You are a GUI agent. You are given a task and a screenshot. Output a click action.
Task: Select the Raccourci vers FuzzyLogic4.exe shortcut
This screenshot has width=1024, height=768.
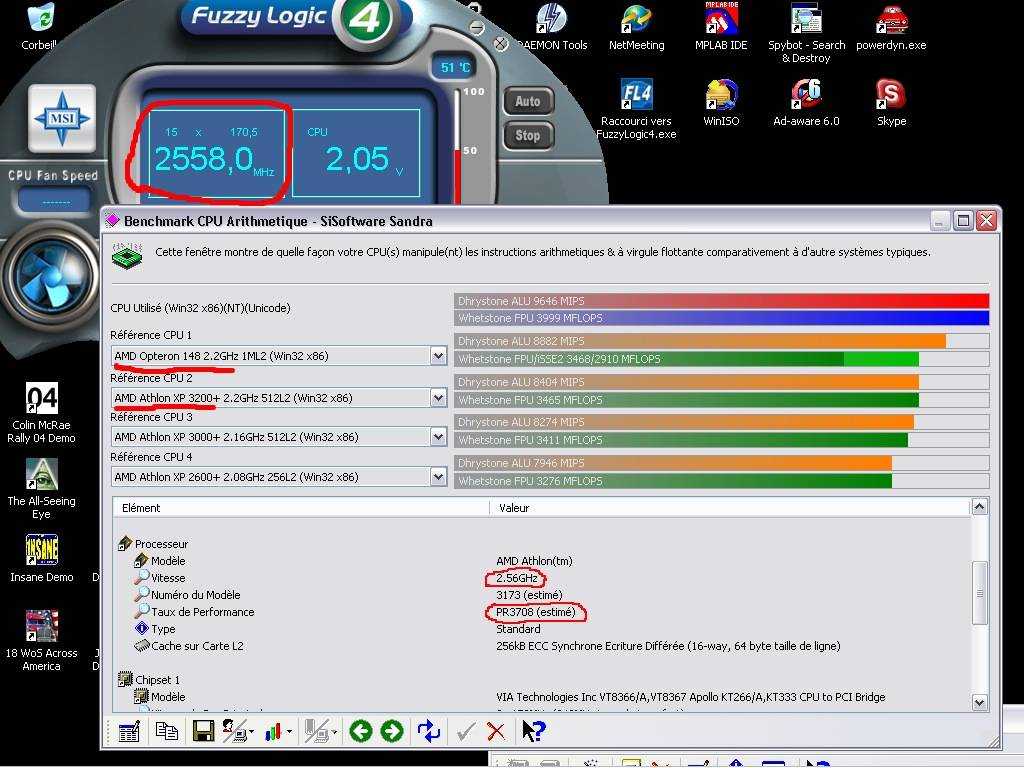click(x=637, y=109)
